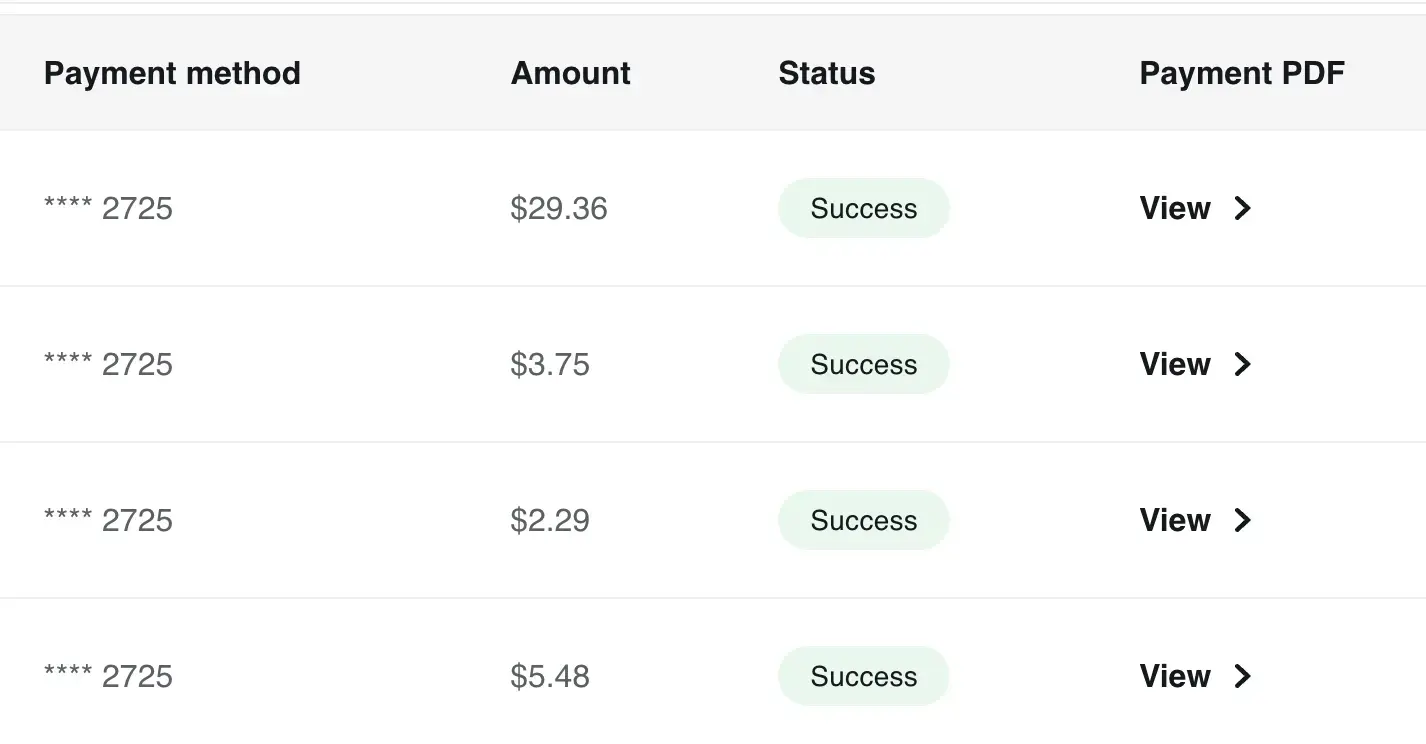Click the chevron arrow in the $5.48 row
1426x744 pixels.
(1242, 676)
